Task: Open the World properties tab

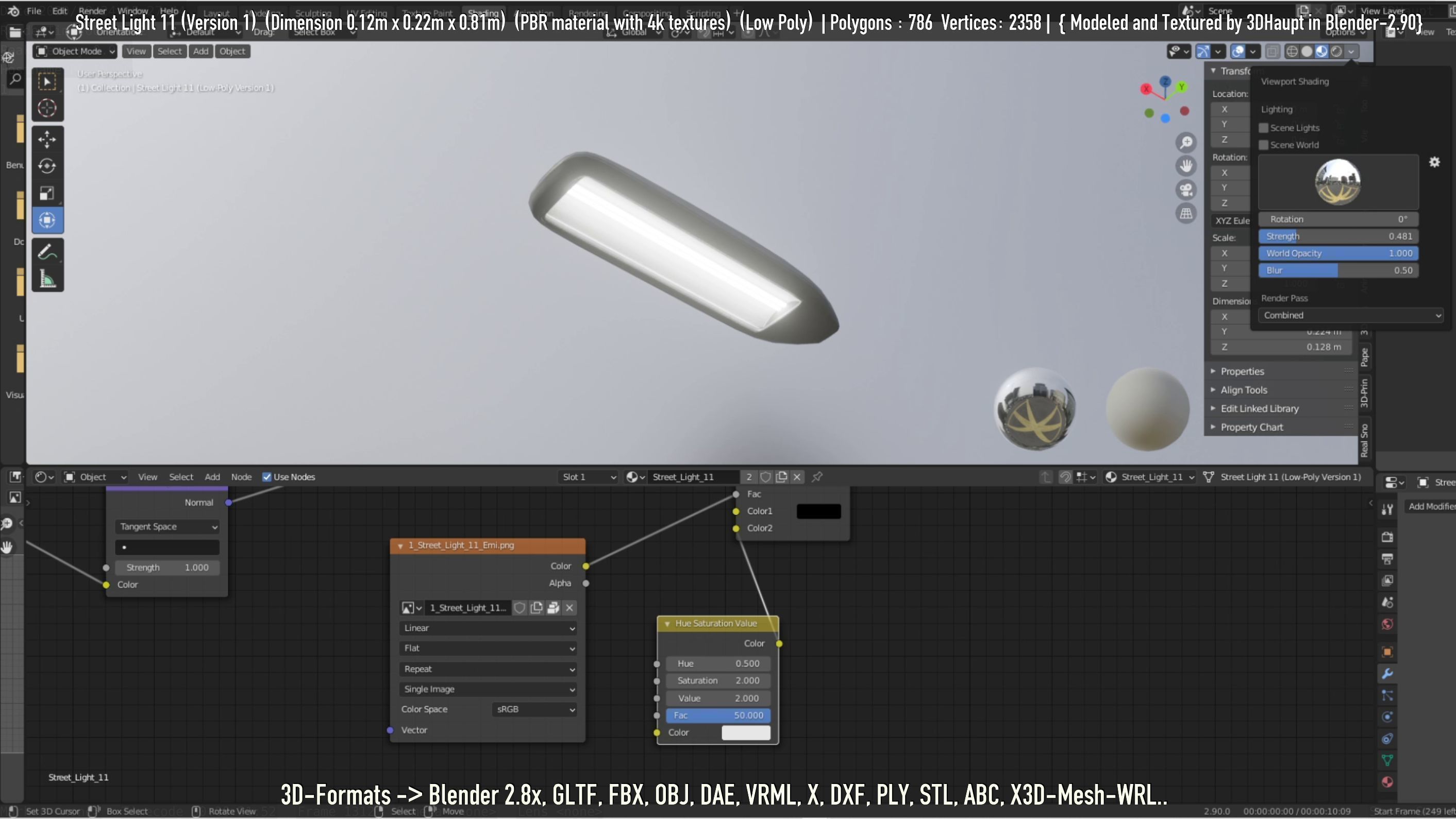Action: pos(1387,624)
